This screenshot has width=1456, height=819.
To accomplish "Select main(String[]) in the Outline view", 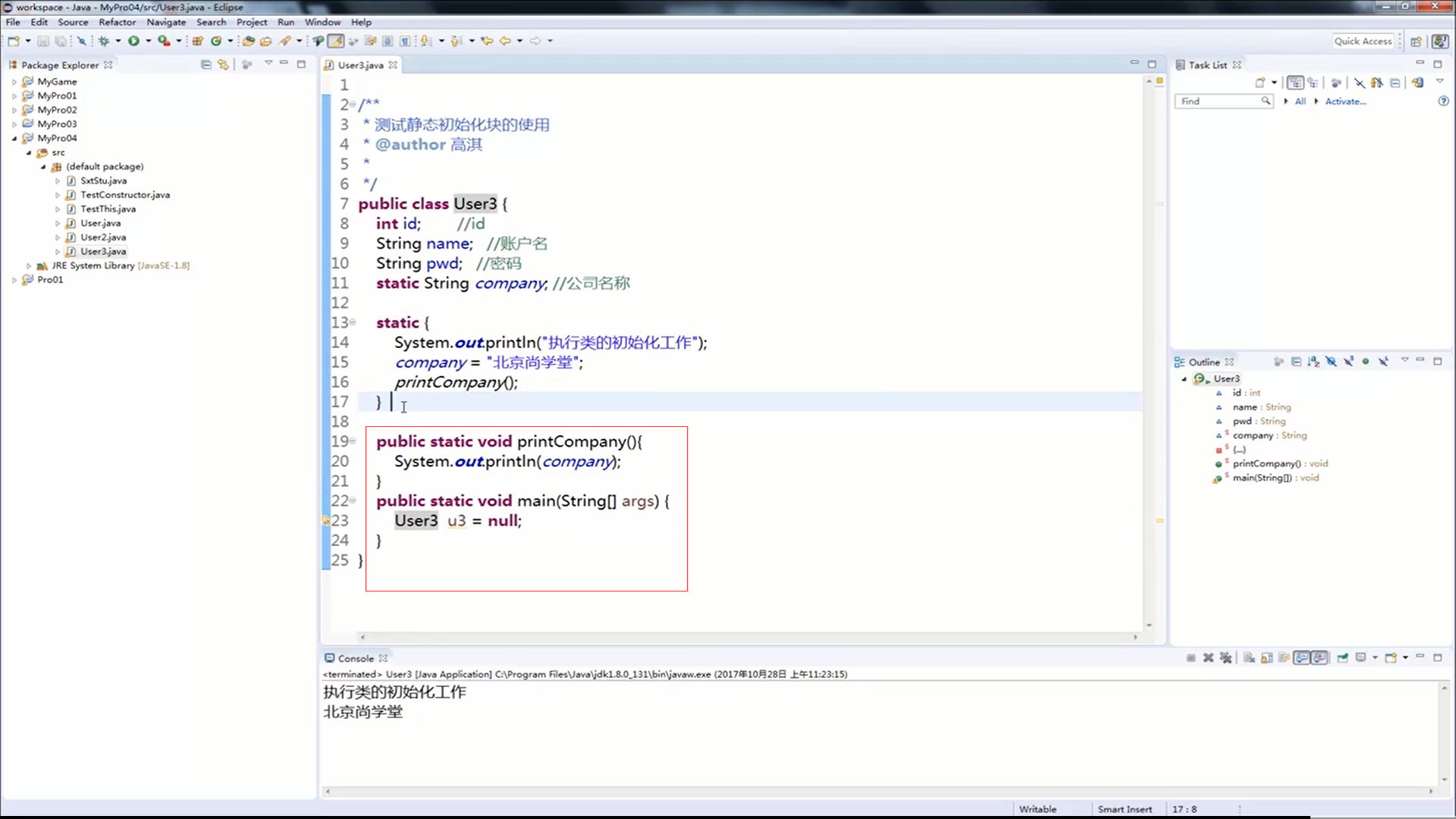I will (x=1276, y=478).
